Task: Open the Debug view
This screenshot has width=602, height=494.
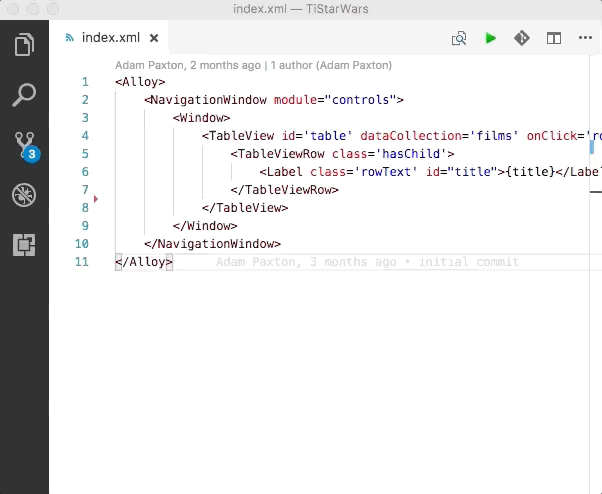Action: click(x=24, y=195)
